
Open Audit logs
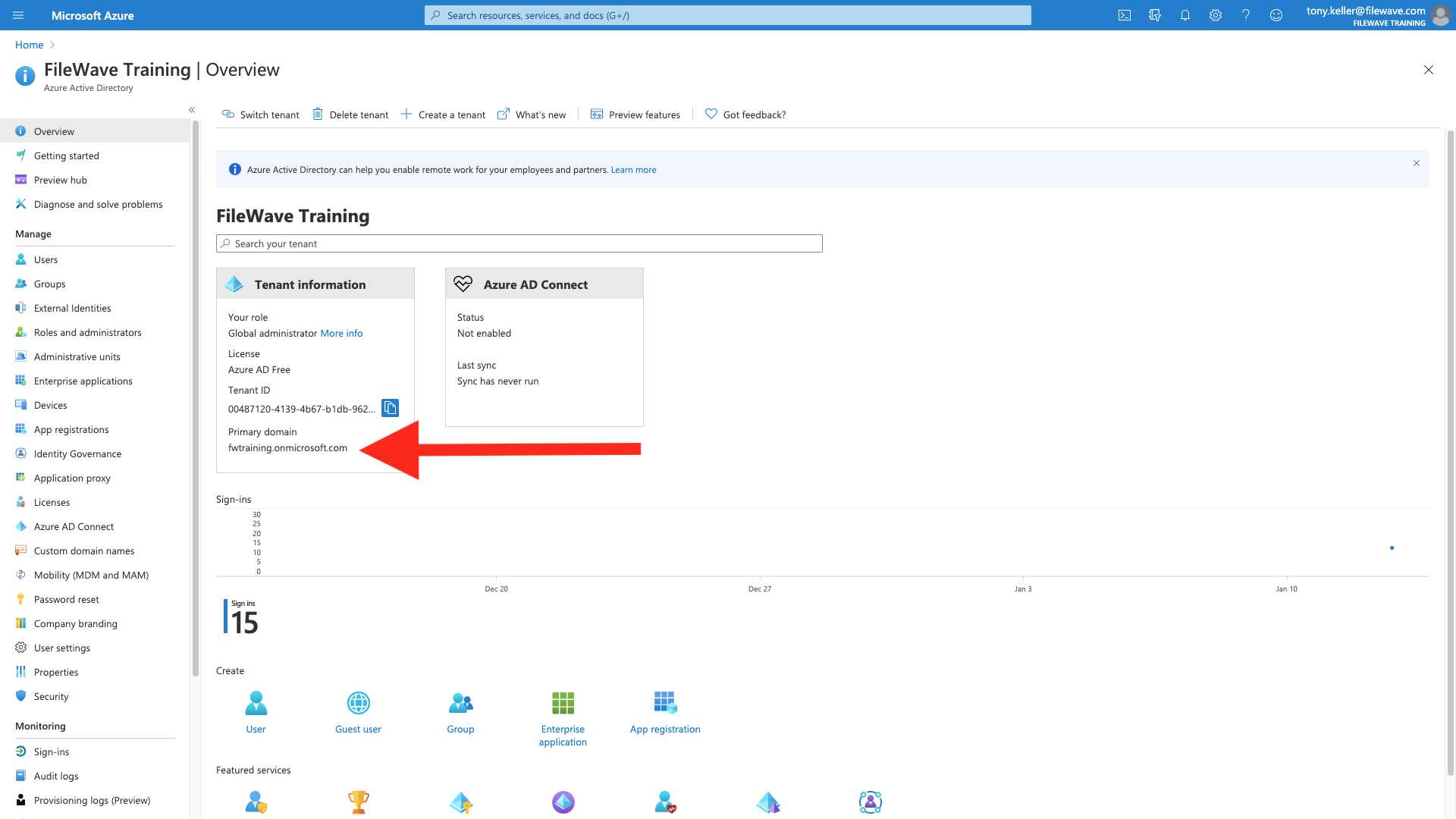click(x=95, y=776)
